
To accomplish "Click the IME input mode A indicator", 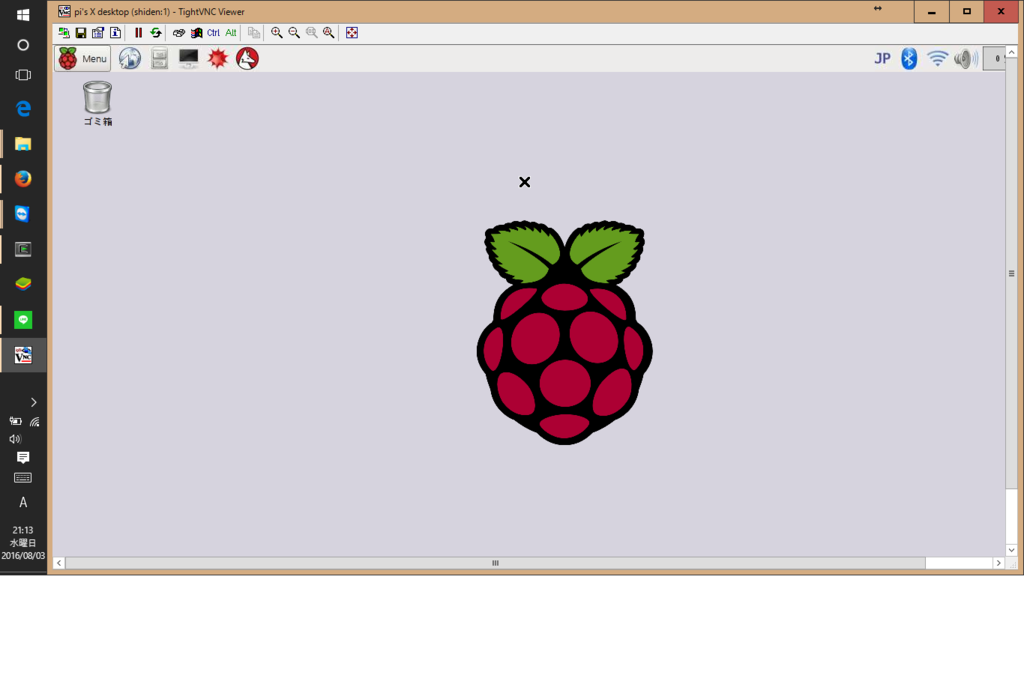I will click(x=23, y=502).
